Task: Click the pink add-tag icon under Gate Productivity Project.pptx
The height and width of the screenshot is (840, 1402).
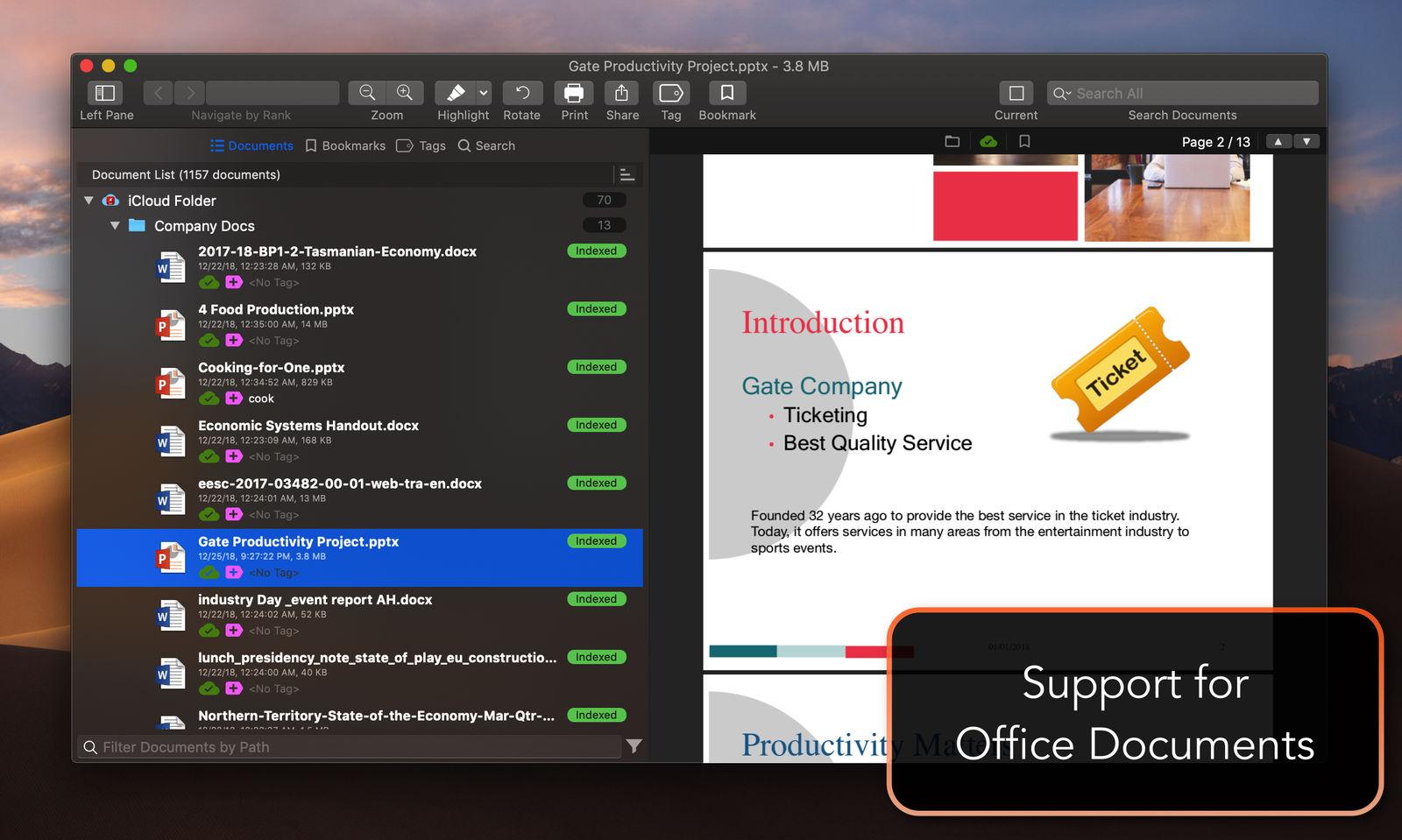Action: tap(233, 573)
